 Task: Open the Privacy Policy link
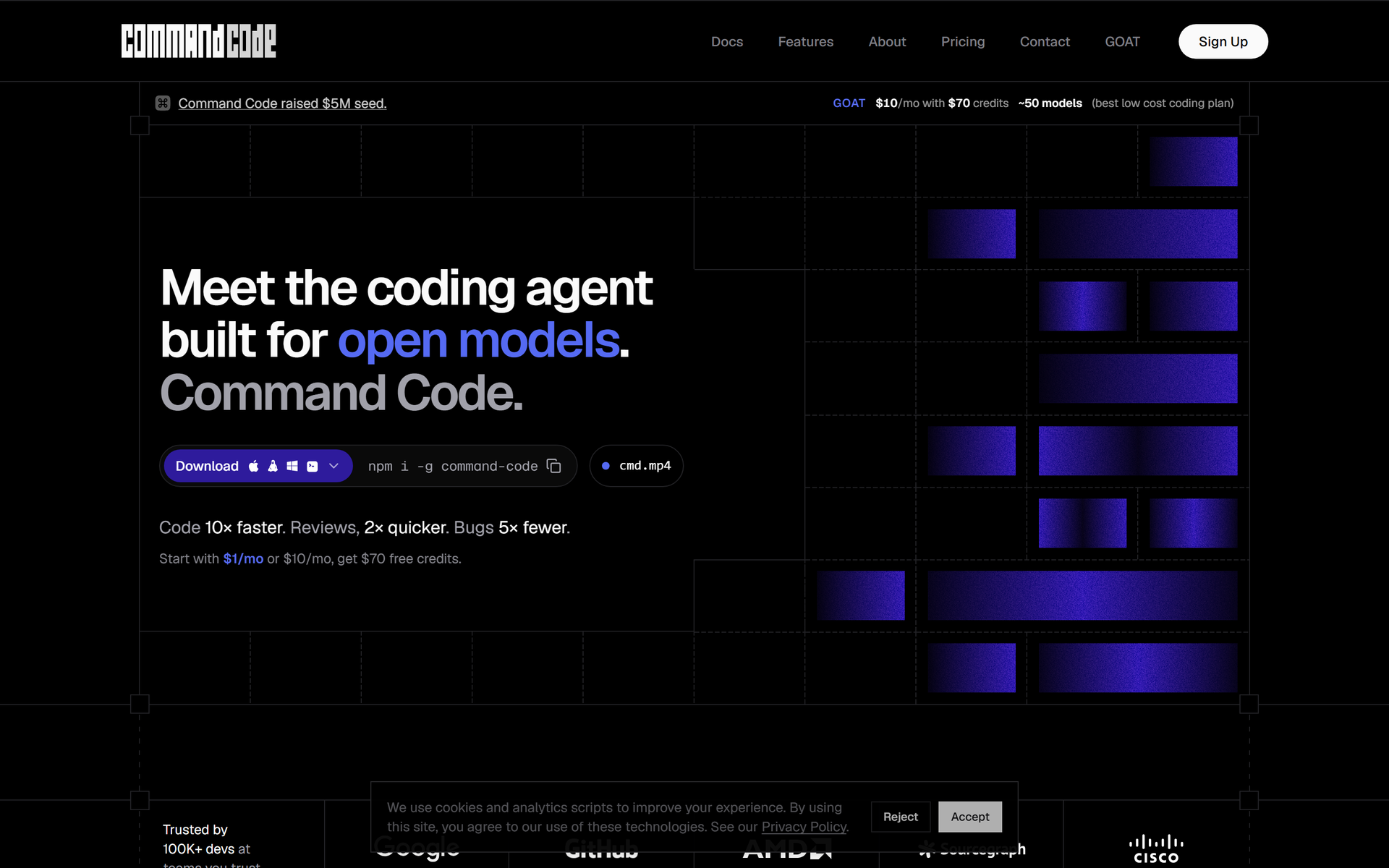[x=804, y=827]
